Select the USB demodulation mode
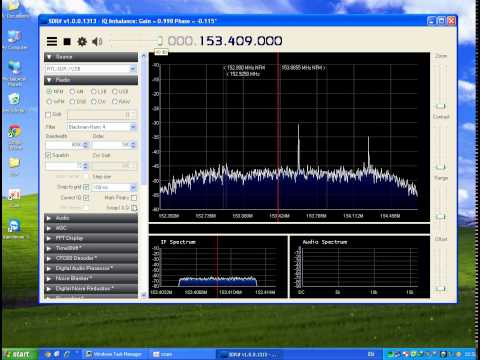480x360 pixels. click(x=115, y=91)
